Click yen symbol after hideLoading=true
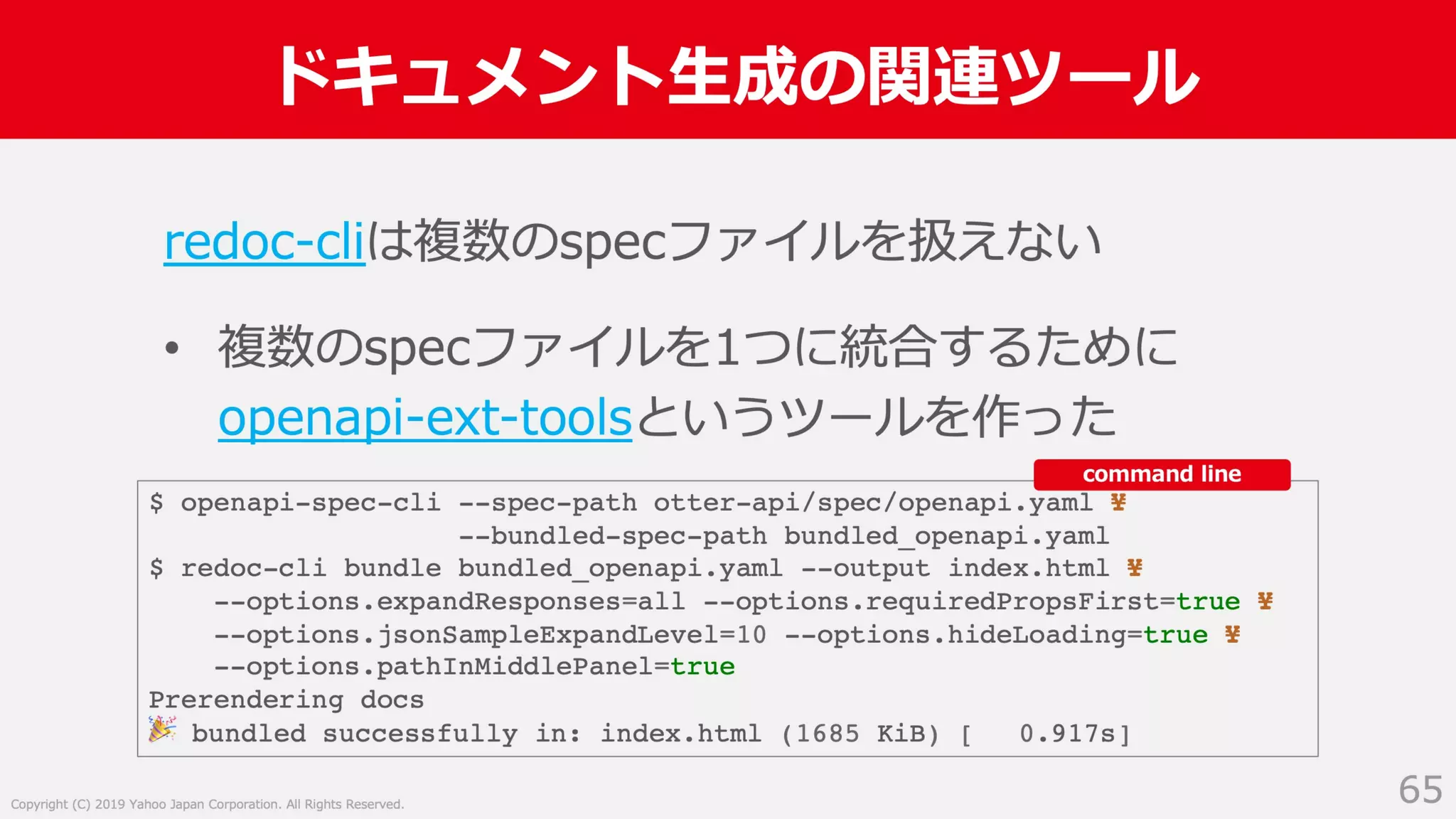 (1232, 634)
